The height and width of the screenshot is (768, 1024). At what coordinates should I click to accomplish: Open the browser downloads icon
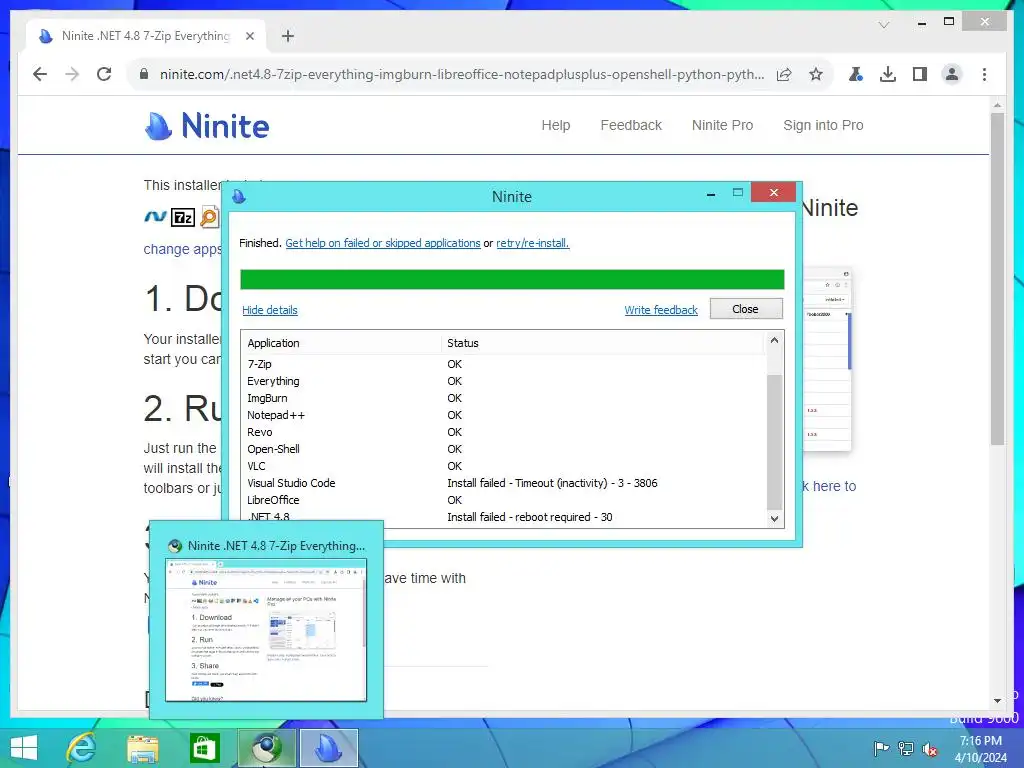(888, 74)
